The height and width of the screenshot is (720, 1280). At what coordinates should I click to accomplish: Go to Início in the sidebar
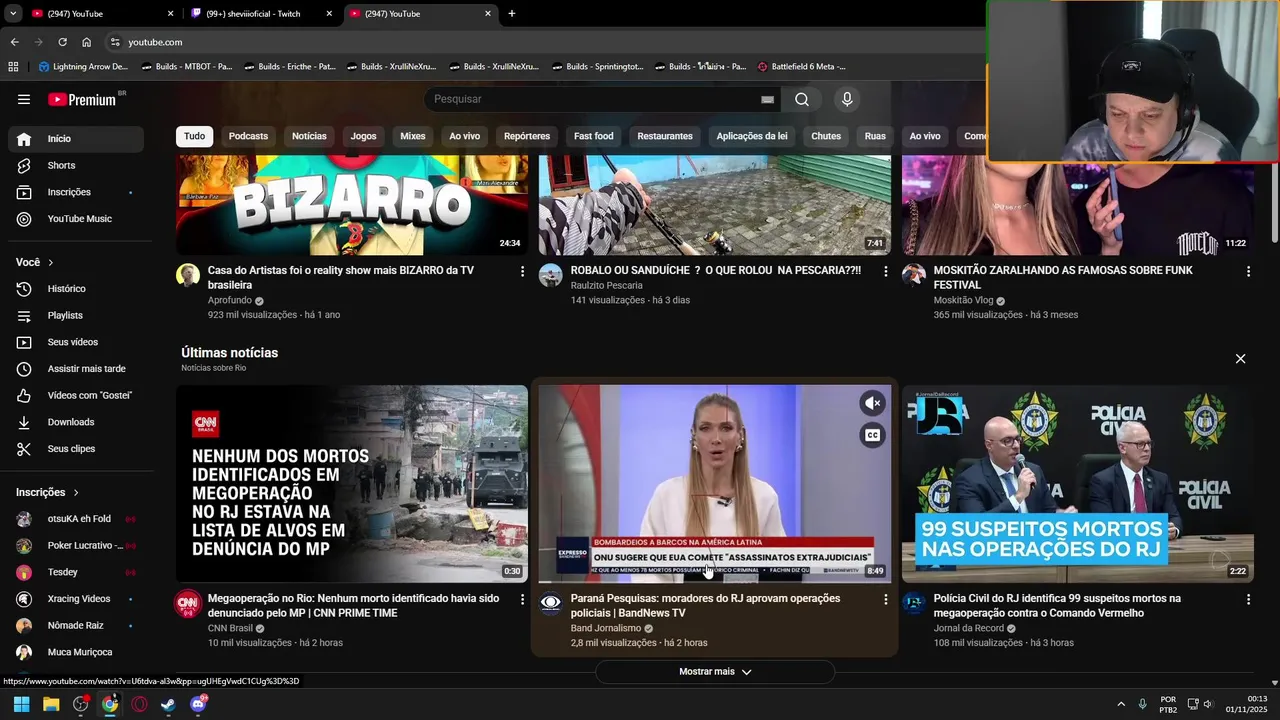tap(76, 139)
